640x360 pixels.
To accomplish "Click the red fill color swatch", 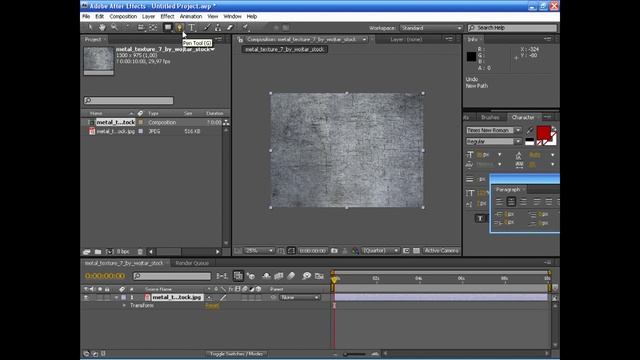I will [x=543, y=133].
